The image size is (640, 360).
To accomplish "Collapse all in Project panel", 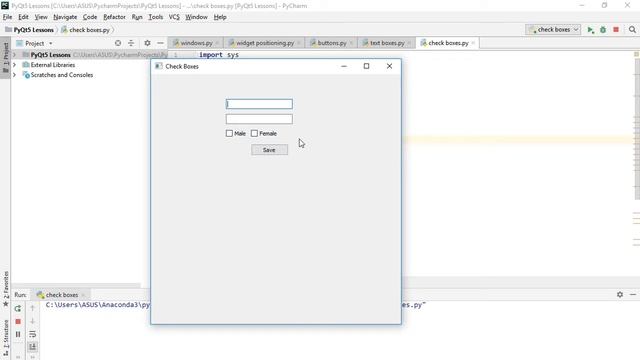I will click(131, 43).
